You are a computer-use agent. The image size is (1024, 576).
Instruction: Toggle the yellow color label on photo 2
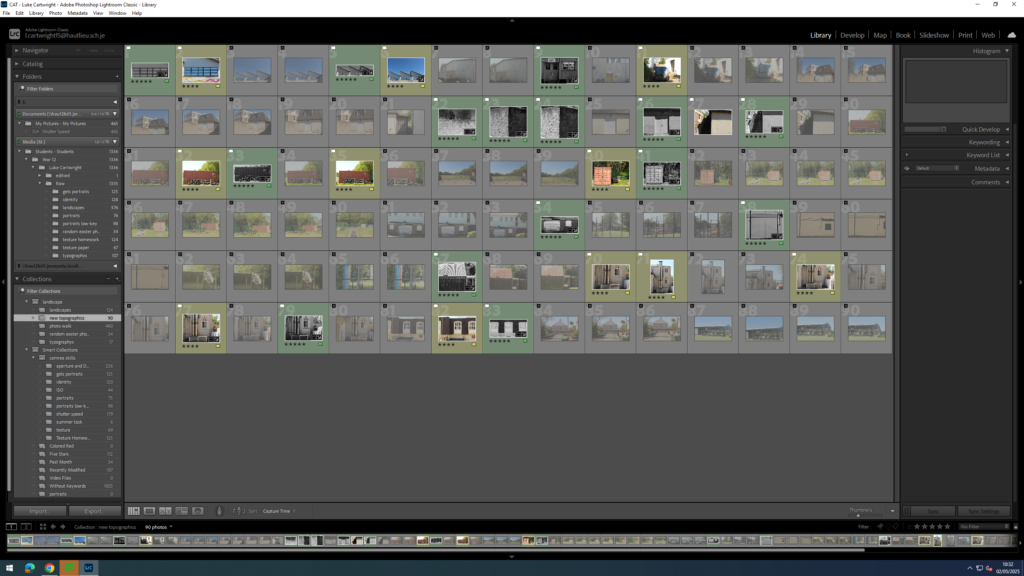[218, 86]
